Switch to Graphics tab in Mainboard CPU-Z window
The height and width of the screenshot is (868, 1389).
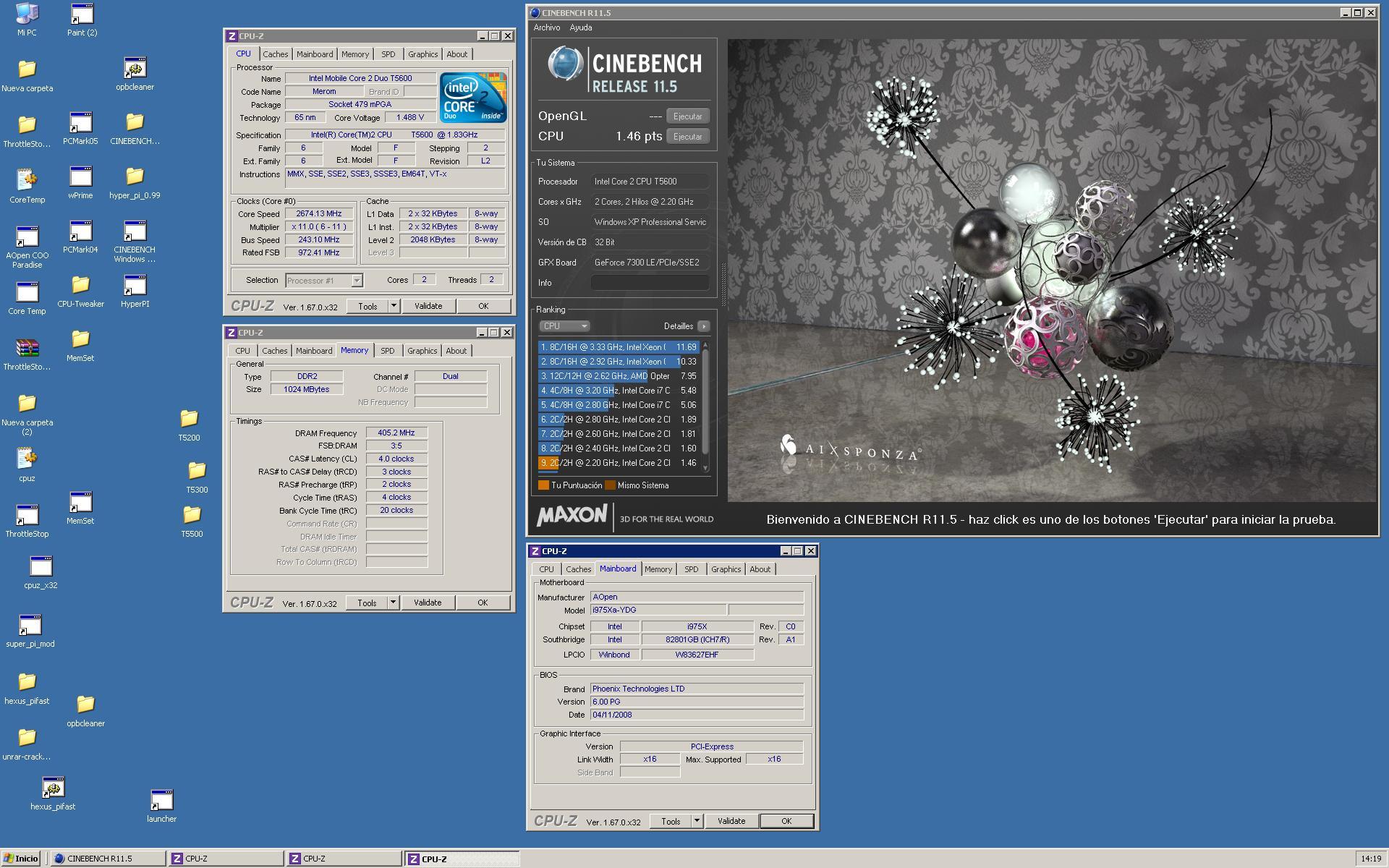pyautogui.click(x=726, y=569)
